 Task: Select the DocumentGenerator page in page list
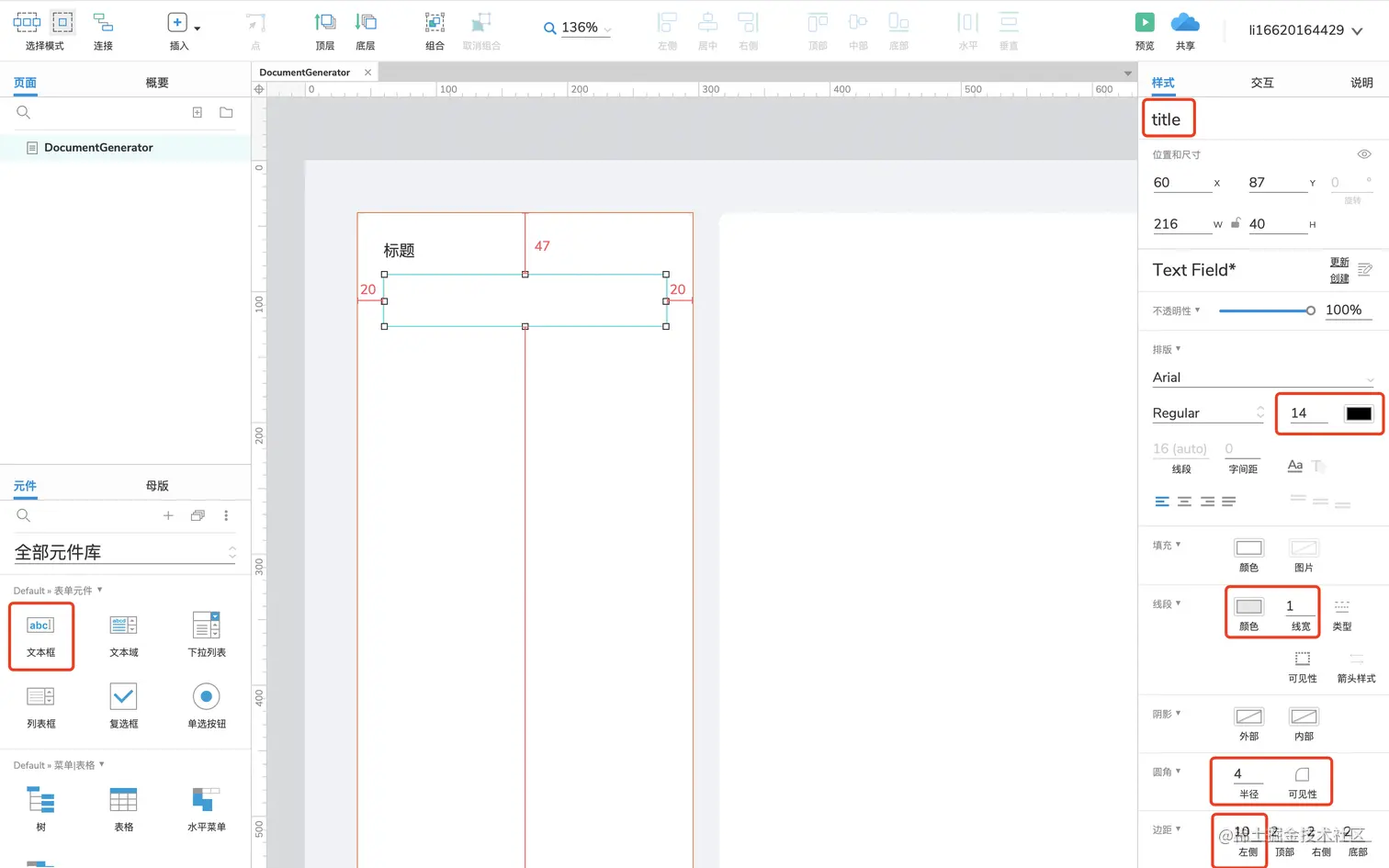click(x=125, y=148)
